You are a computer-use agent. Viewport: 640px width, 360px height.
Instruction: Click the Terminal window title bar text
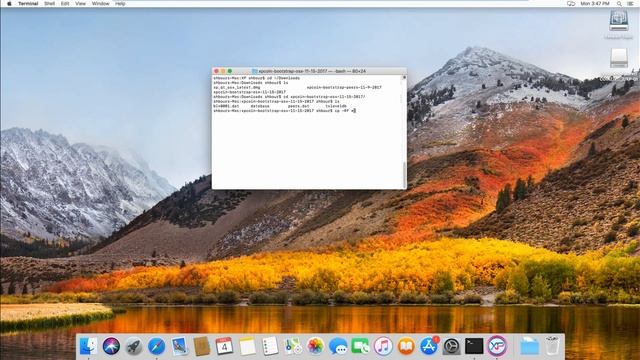(x=312, y=71)
